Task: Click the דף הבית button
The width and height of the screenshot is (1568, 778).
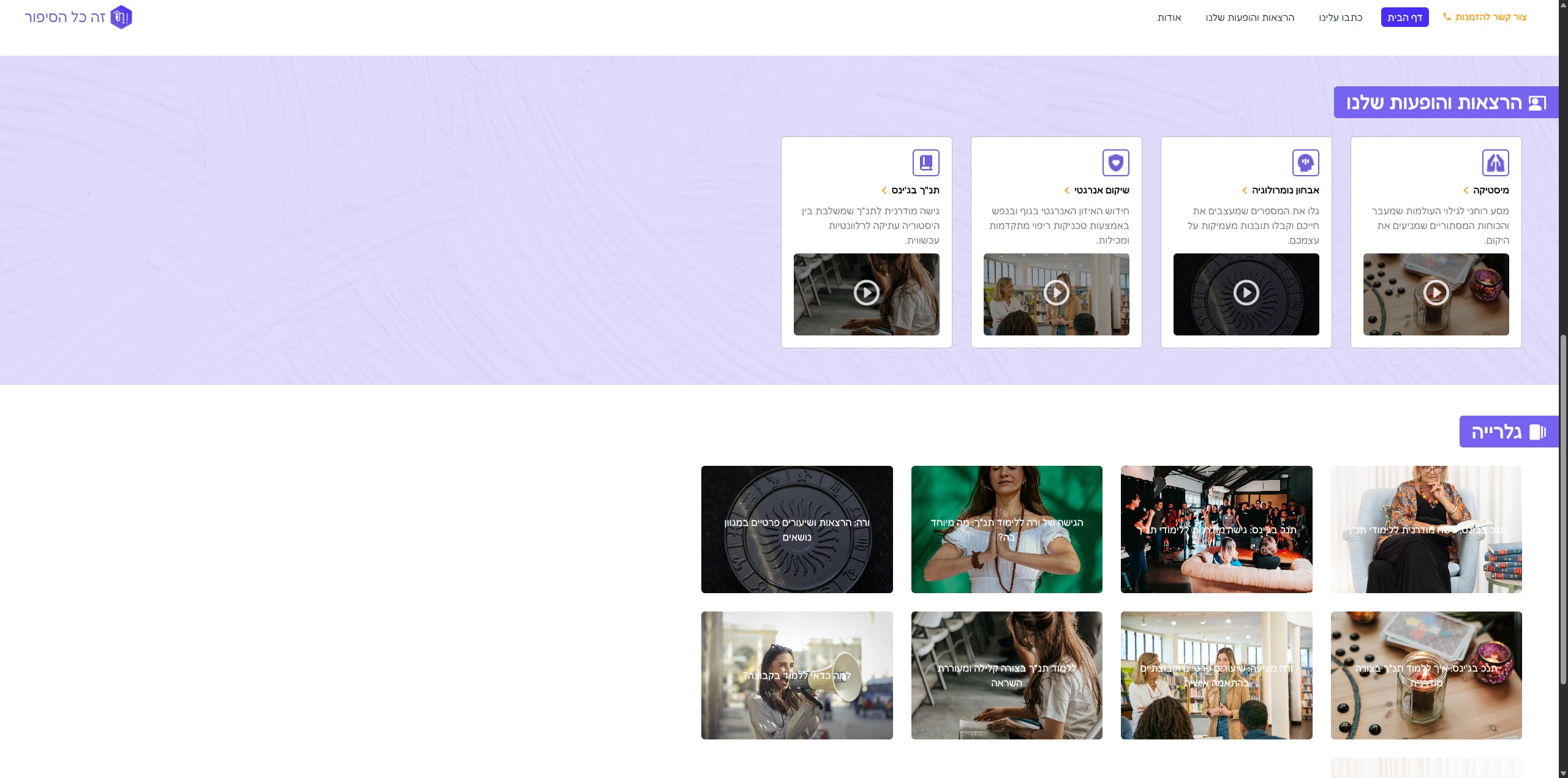Action: [1404, 18]
